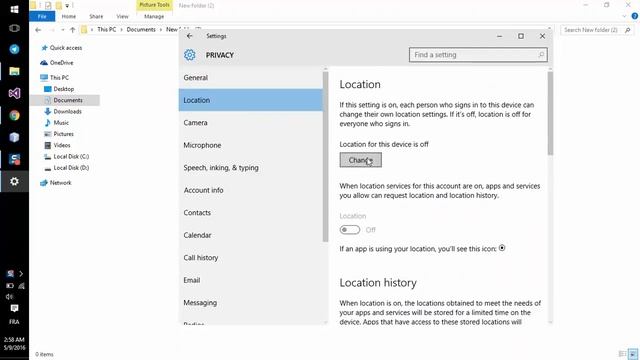Go back in the Settings window

[x=189, y=36]
